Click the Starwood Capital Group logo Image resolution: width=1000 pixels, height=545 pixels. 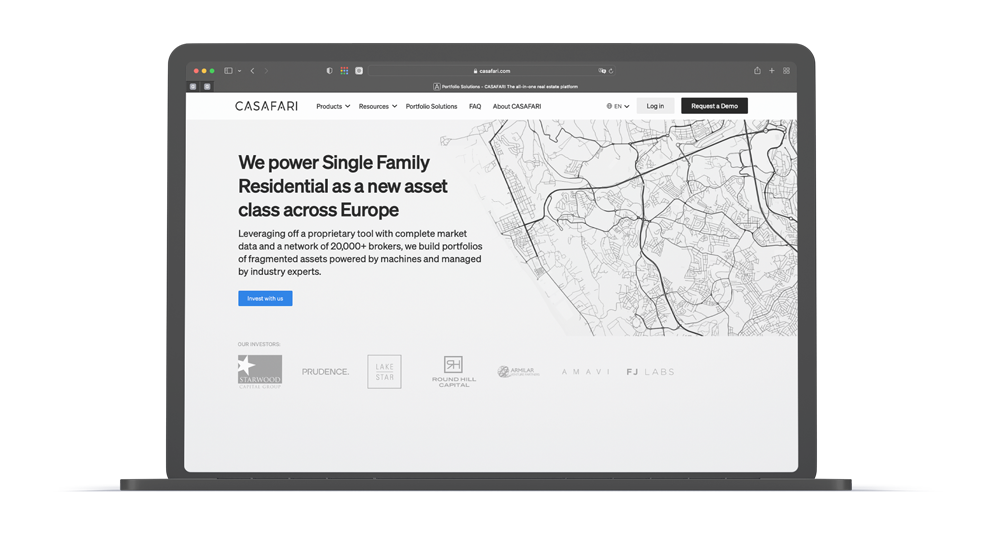click(260, 372)
